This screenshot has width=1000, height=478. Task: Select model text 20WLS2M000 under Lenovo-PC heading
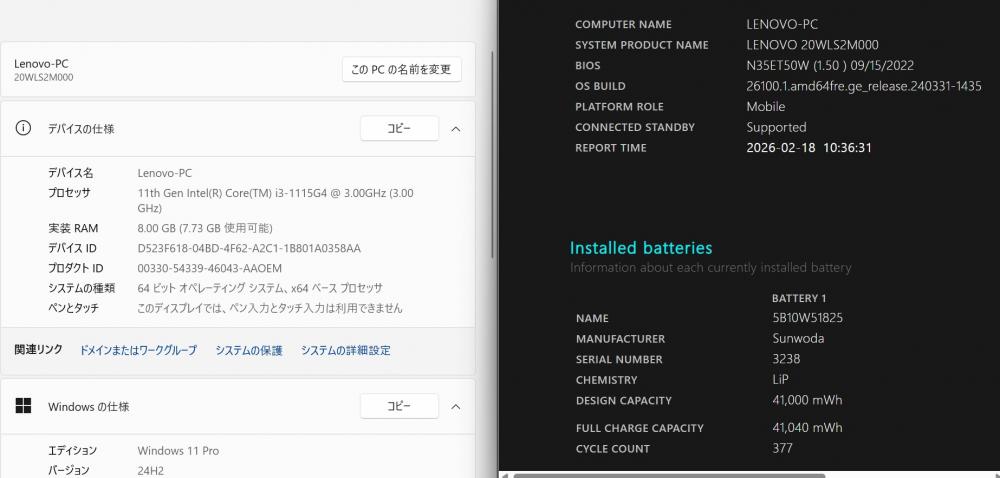point(43,78)
